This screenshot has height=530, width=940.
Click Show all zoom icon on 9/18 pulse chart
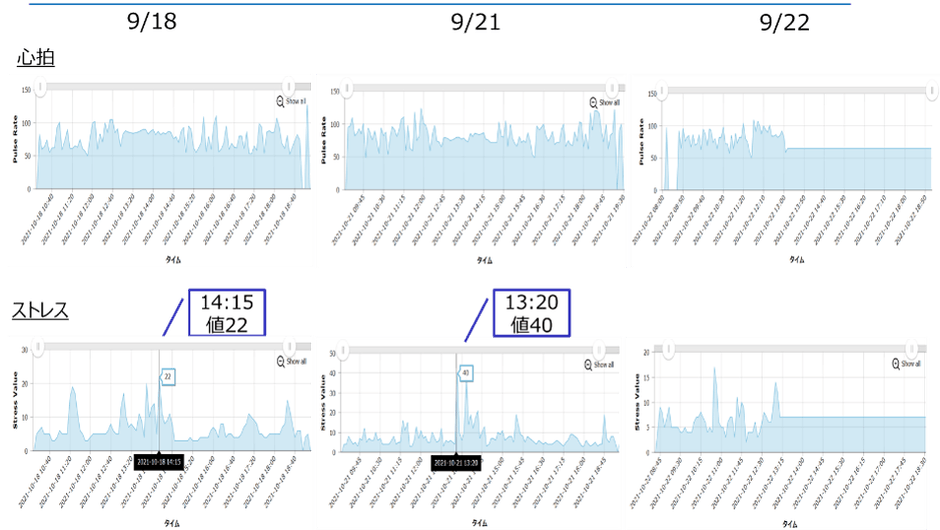[x=280, y=101]
